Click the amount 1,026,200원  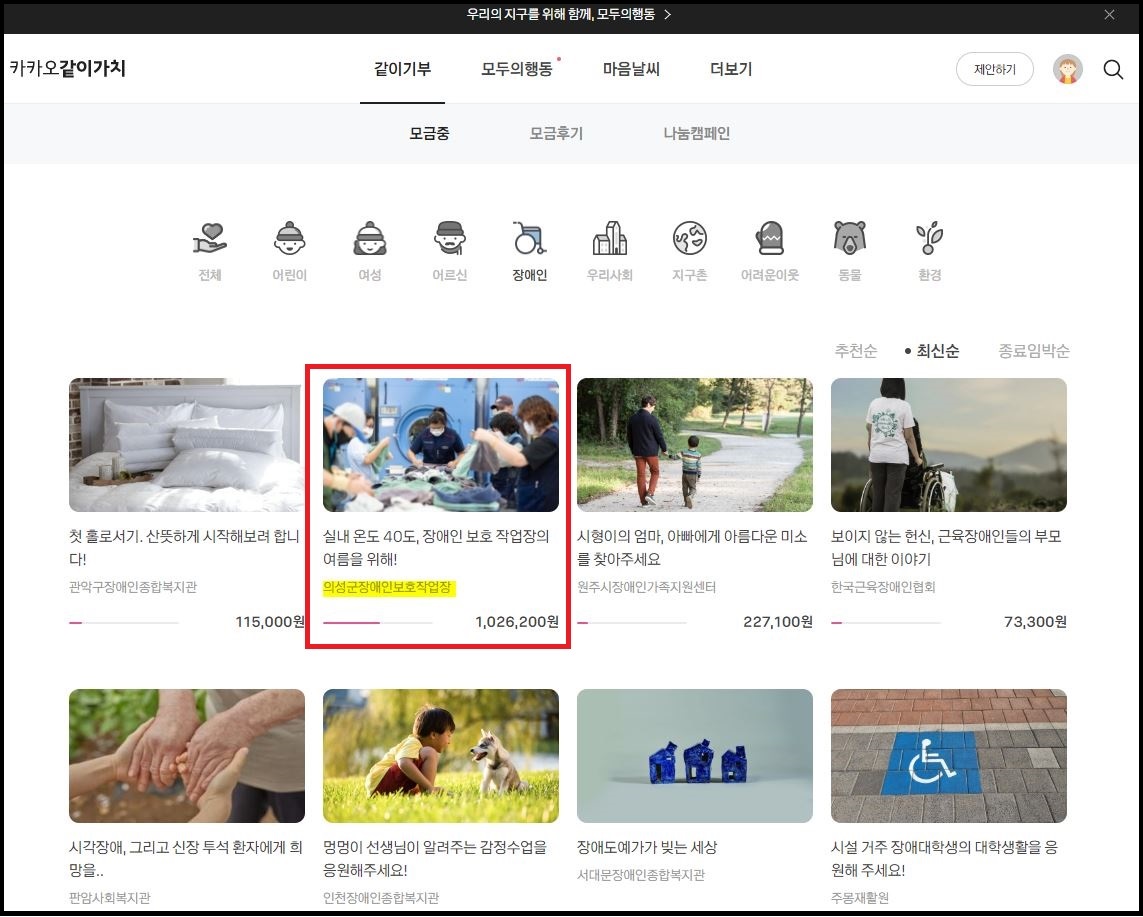point(517,622)
